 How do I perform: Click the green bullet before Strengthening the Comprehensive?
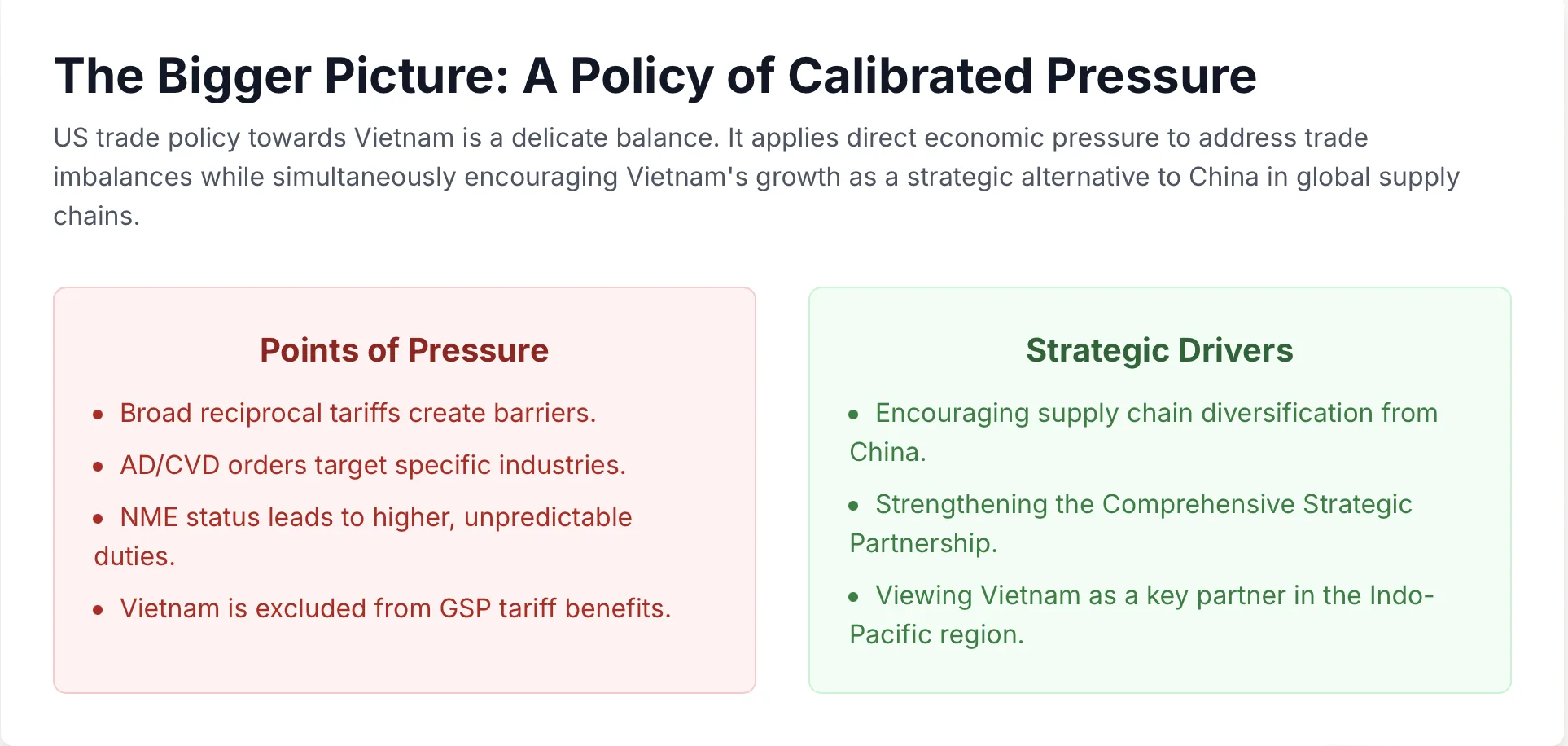[853, 506]
